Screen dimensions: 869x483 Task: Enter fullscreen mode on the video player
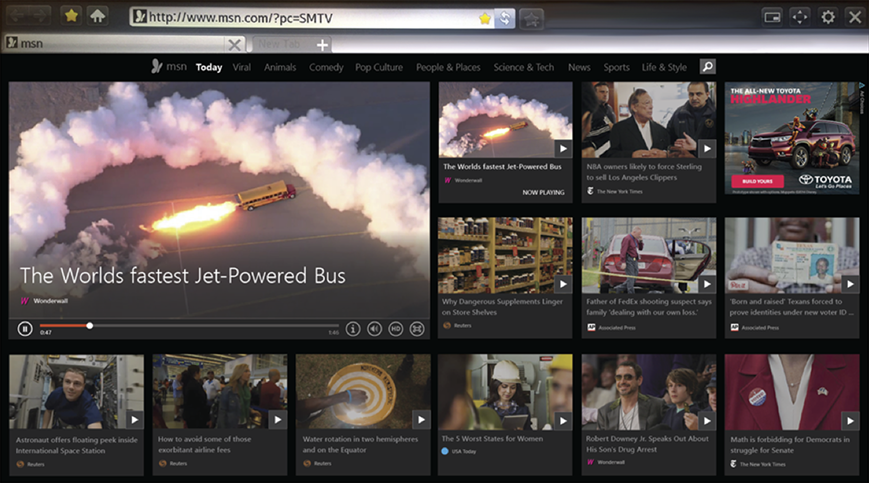tap(417, 328)
